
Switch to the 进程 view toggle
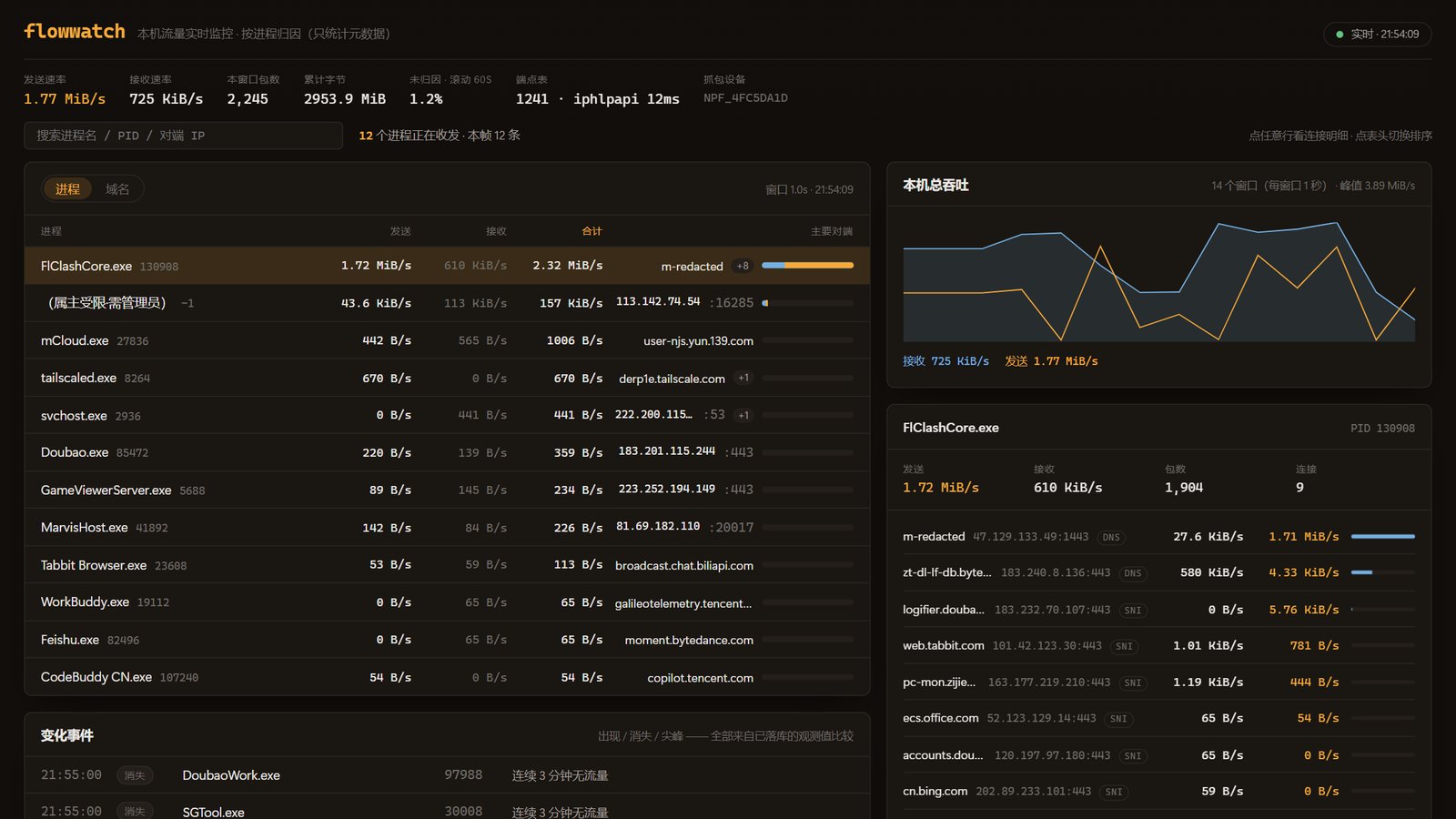[67, 189]
